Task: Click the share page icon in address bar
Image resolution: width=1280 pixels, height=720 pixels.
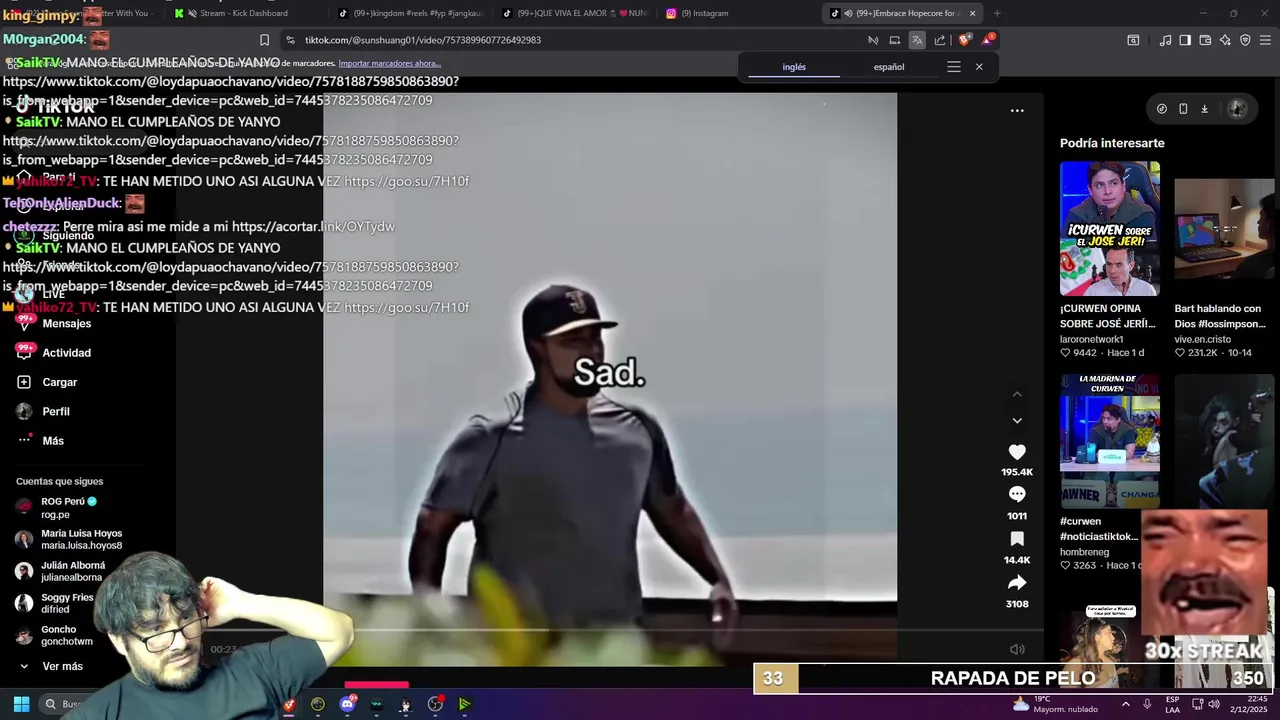Action: click(939, 40)
